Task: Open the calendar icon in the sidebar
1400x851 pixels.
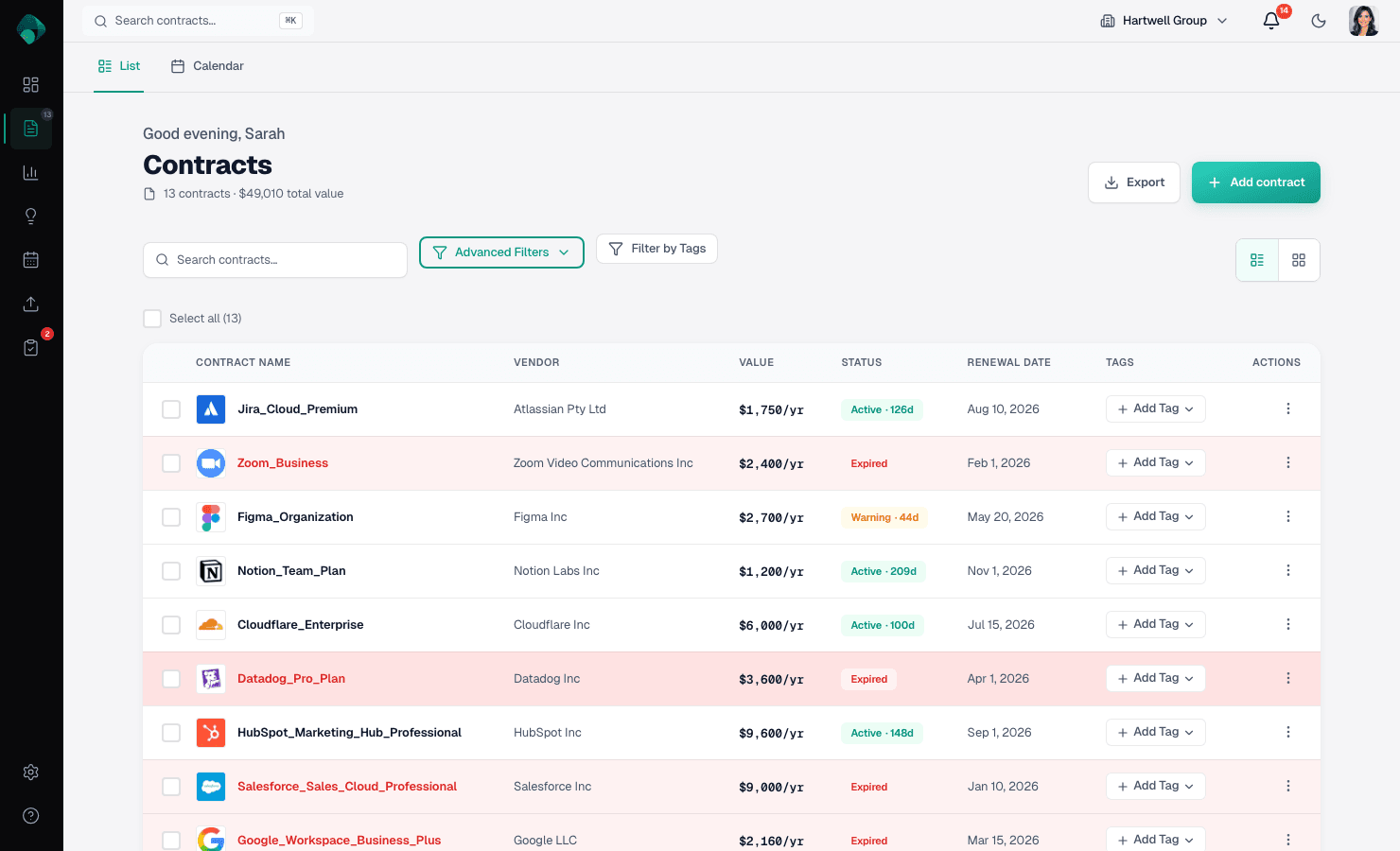Action: coord(30,259)
